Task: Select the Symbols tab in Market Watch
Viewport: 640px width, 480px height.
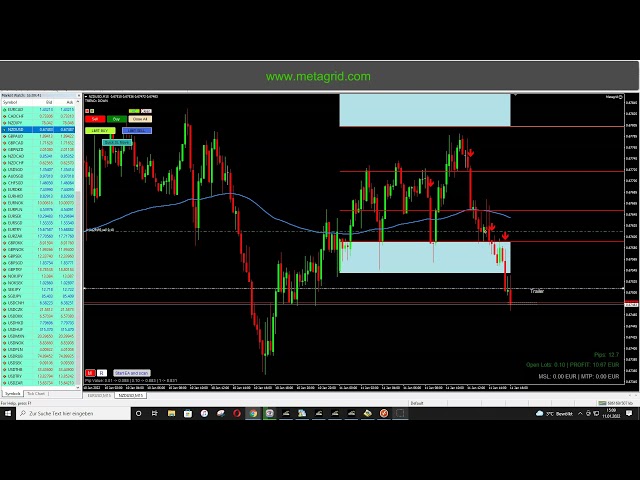Action: tap(12, 394)
